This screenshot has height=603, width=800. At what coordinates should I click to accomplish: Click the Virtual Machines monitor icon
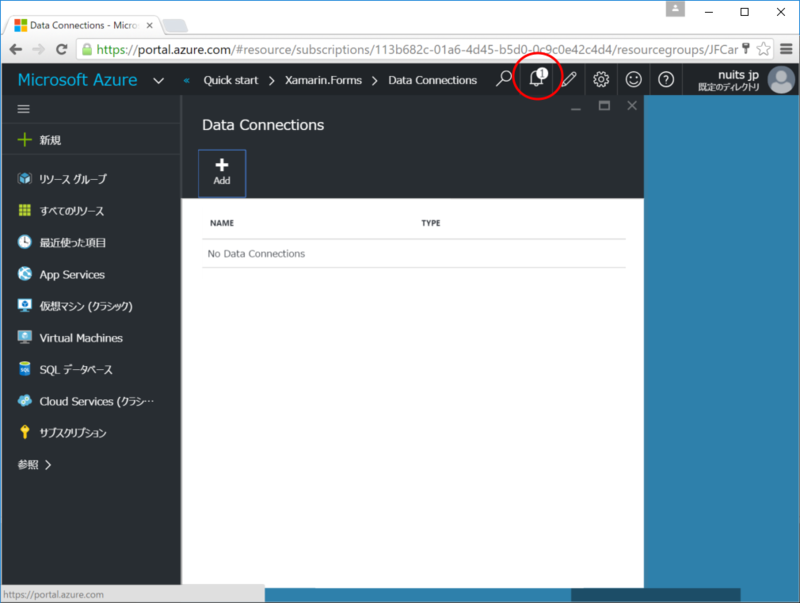(24, 337)
